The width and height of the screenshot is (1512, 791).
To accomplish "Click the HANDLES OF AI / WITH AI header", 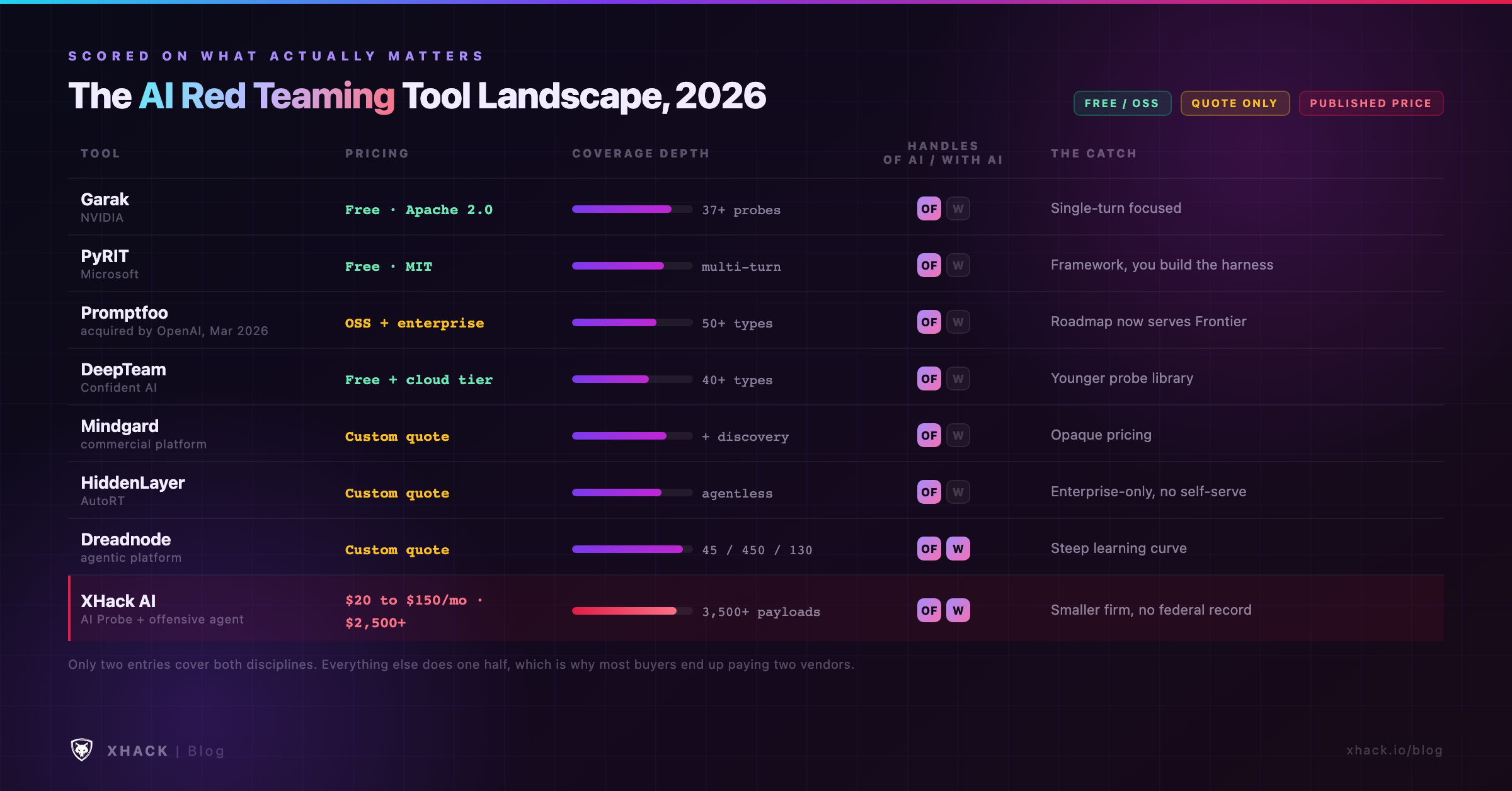I will (x=943, y=153).
